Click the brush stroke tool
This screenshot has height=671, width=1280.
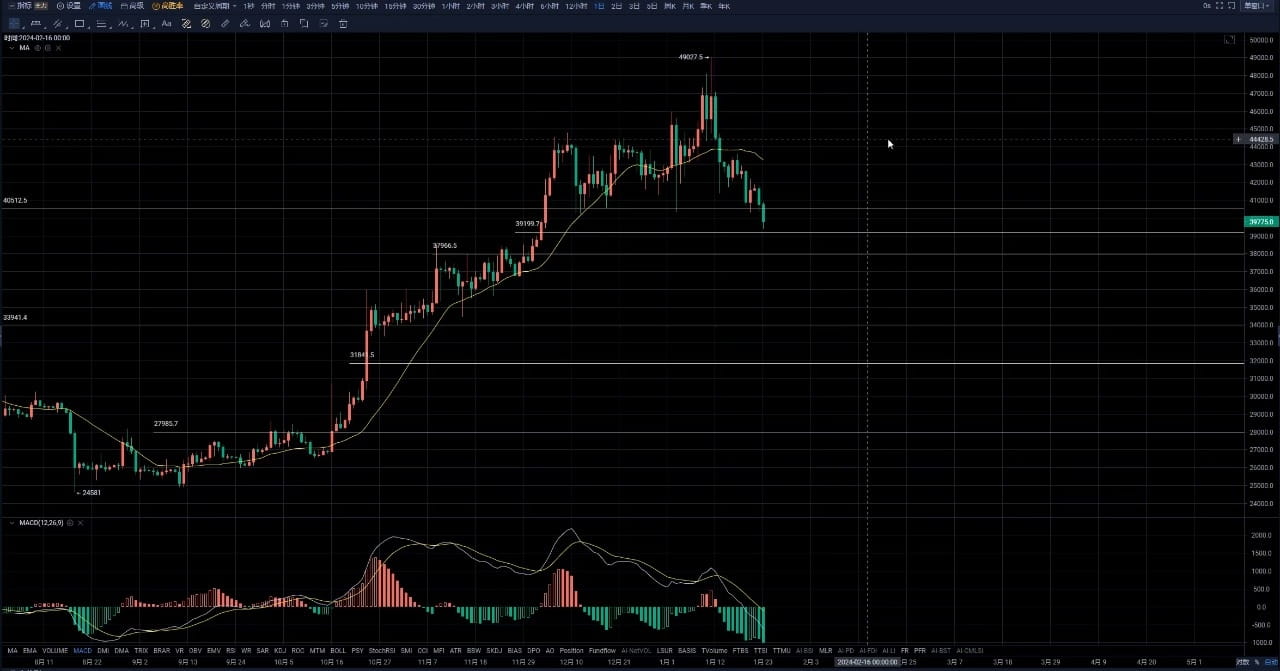186,23
